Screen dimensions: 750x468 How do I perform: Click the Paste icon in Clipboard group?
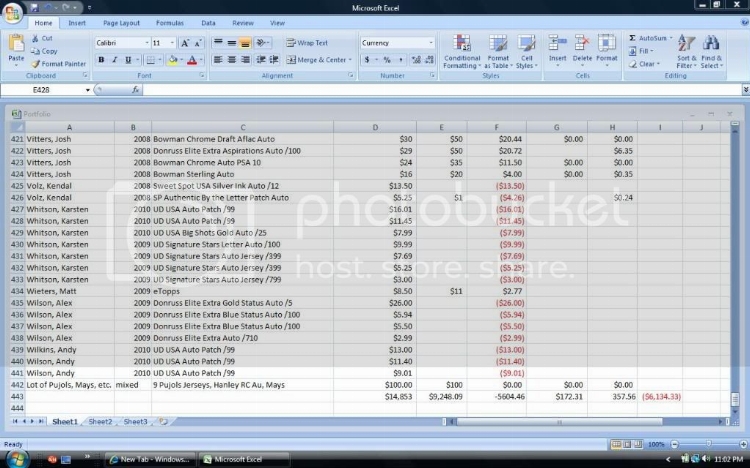[16, 44]
